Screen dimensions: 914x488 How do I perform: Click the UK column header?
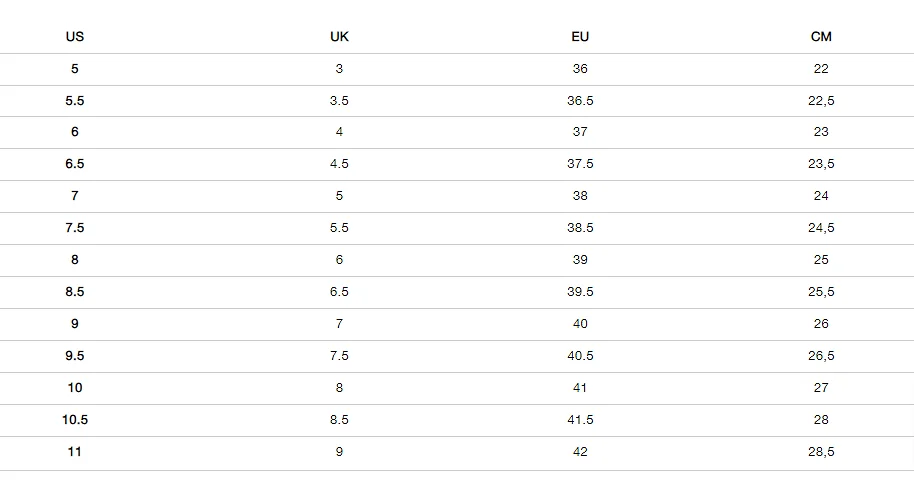339,37
